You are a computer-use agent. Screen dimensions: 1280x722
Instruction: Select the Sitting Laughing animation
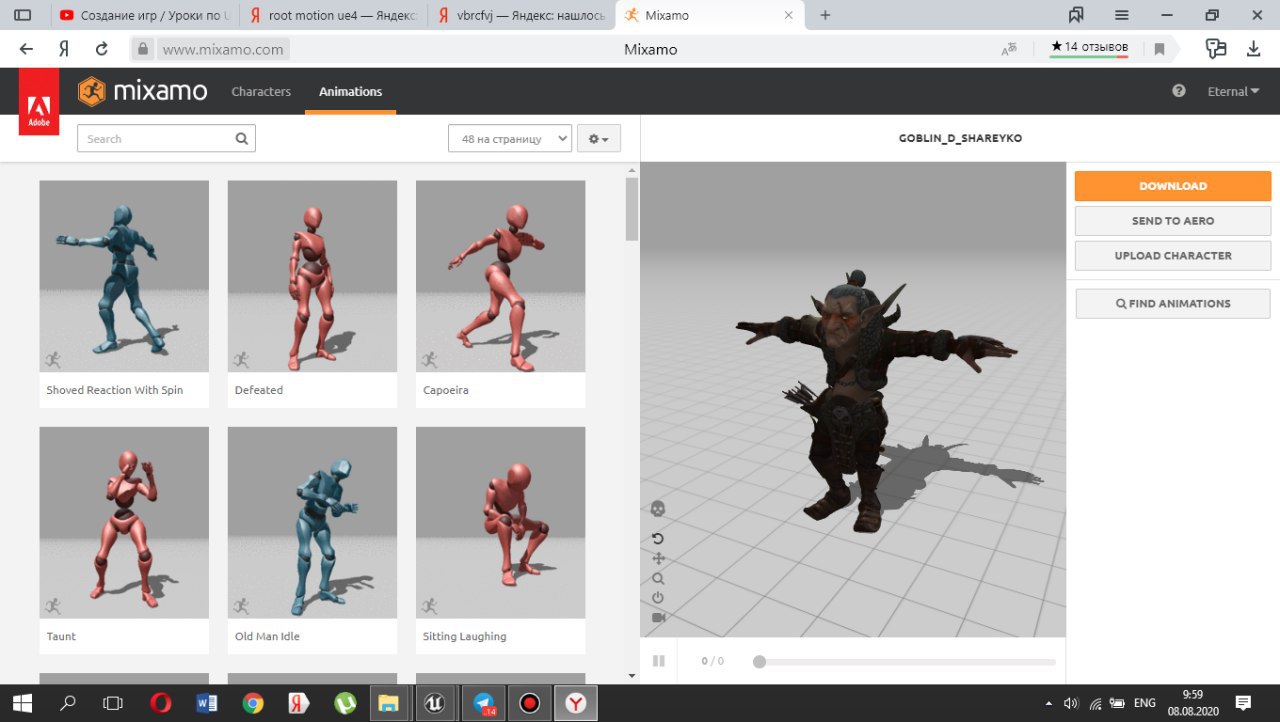point(500,540)
